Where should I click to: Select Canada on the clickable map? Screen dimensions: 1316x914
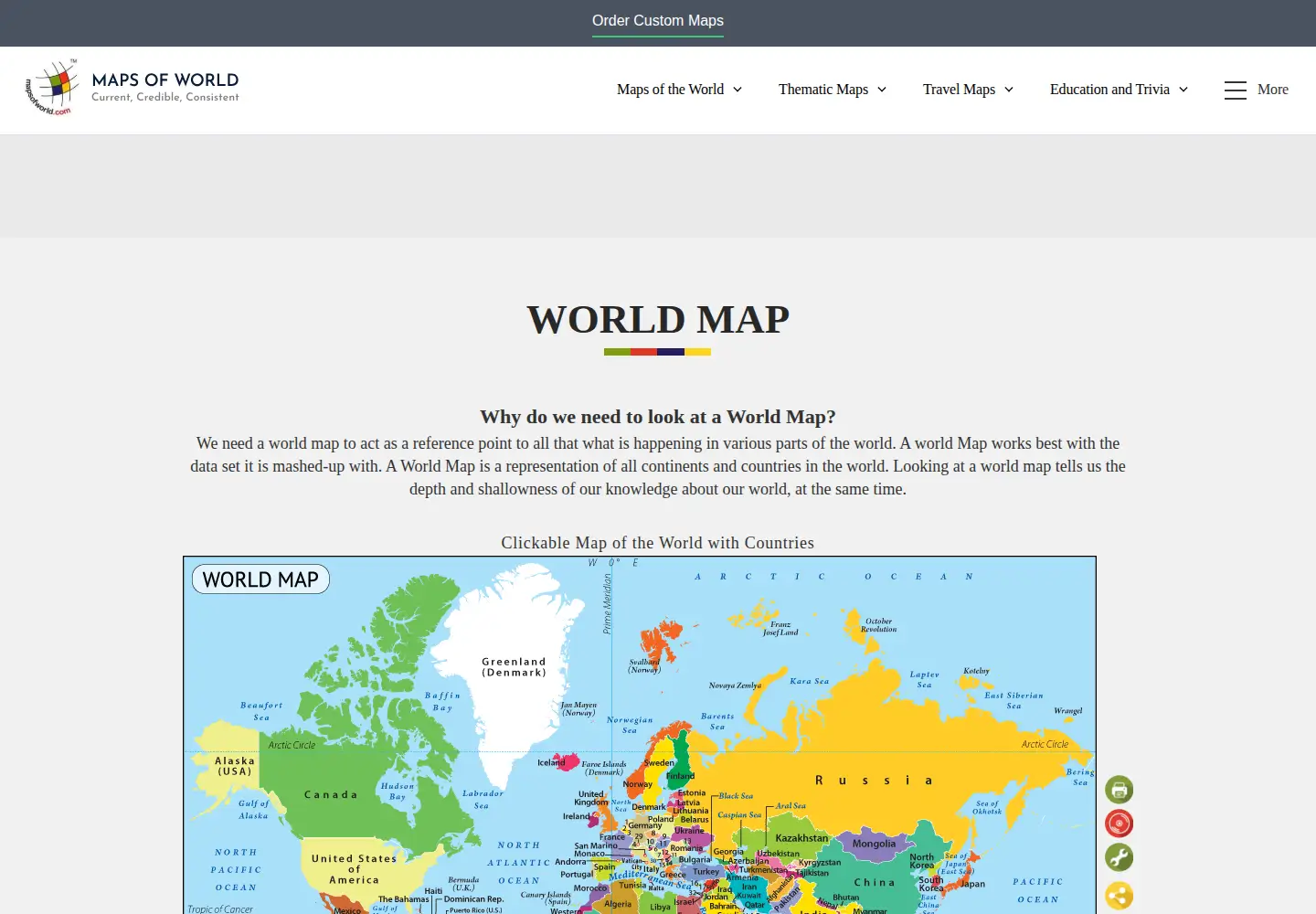[x=331, y=794]
